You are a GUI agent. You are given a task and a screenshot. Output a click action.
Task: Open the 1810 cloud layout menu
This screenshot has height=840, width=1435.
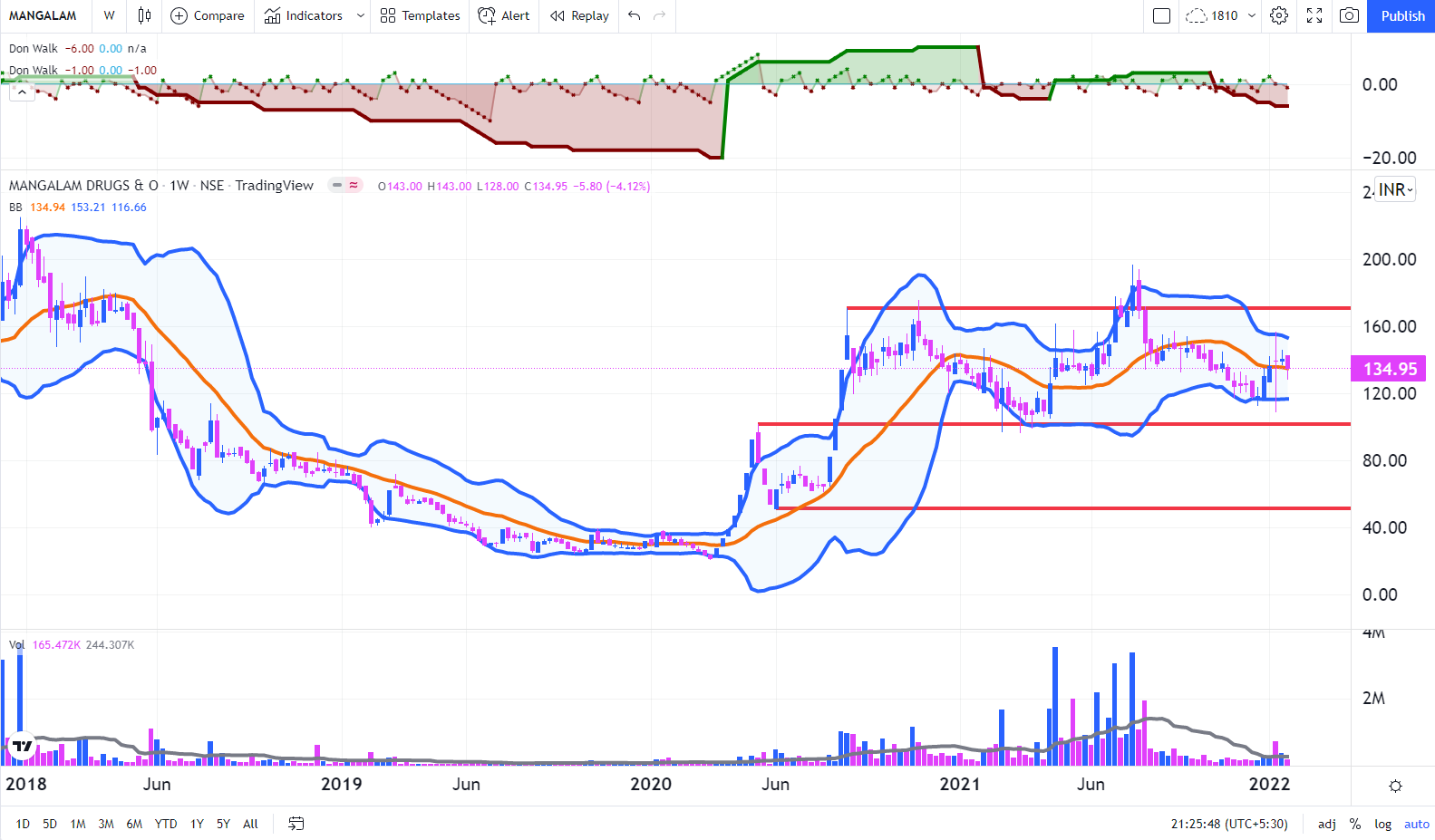tap(1221, 15)
